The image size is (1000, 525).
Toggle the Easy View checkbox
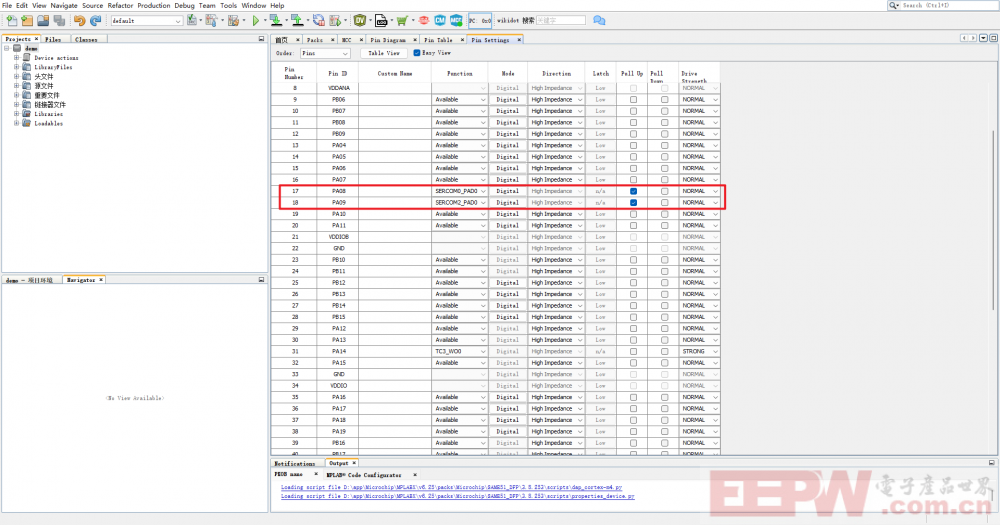(x=416, y=53)
